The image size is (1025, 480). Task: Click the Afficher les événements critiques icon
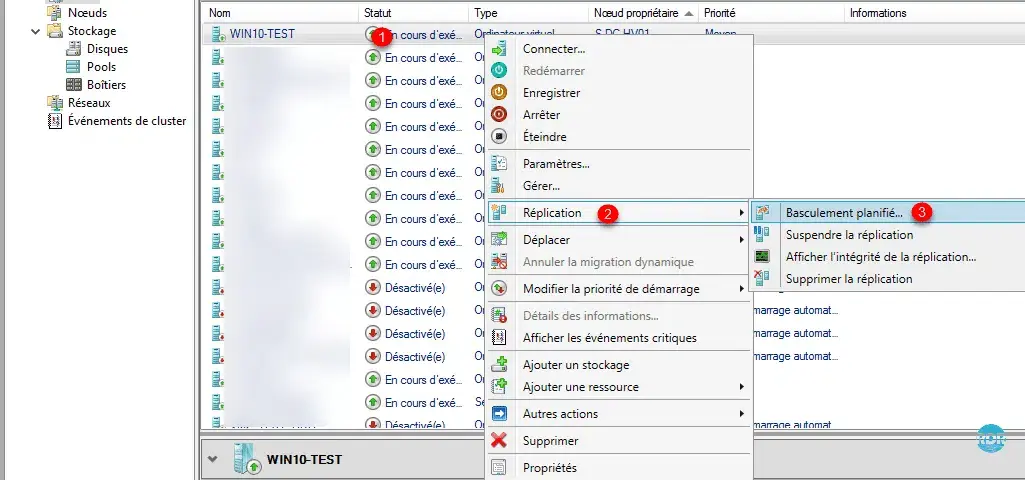pos(499,338)
